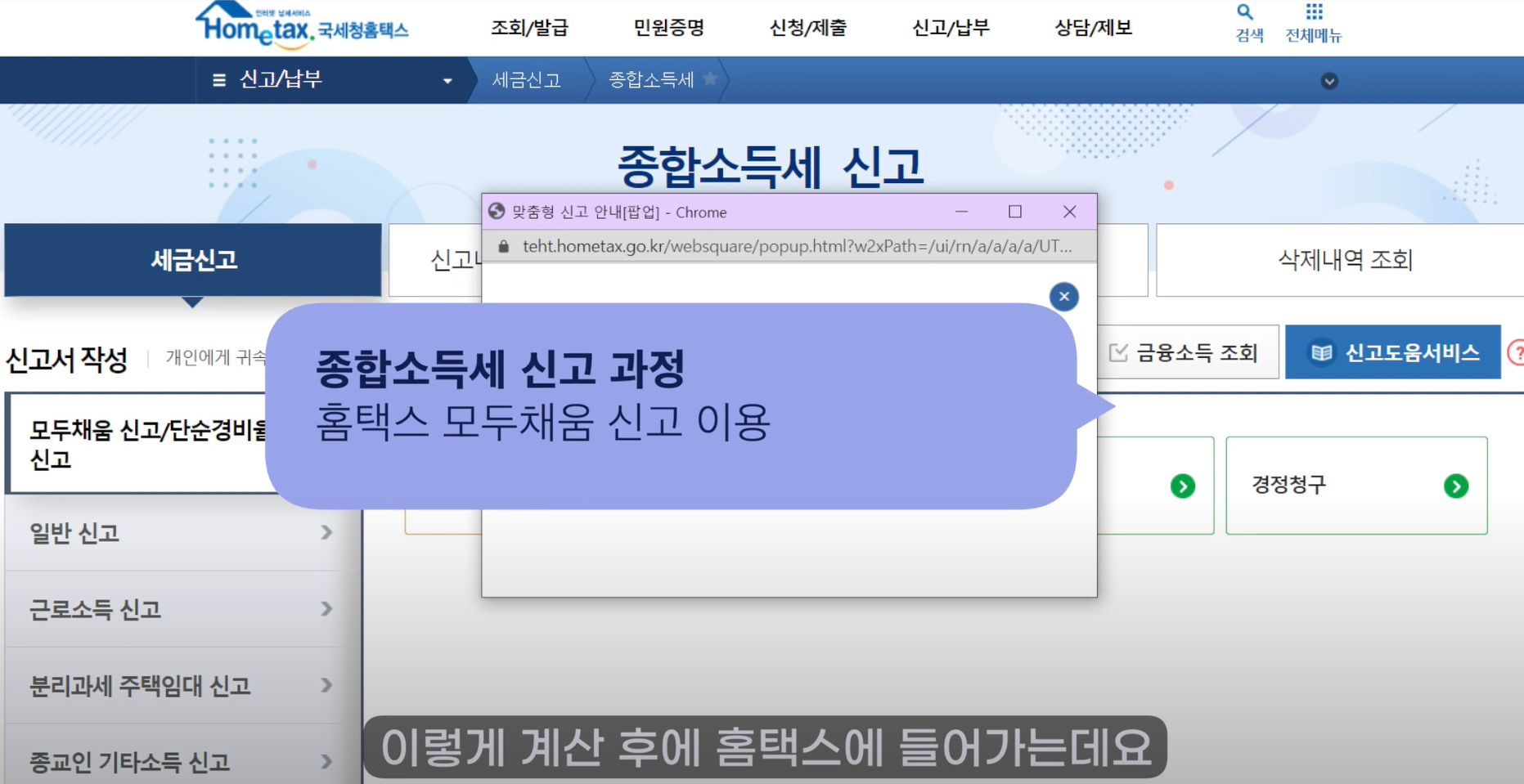Expand the 분리과세 주택임대 신고 chevron
This screenshot has width=1524, height=784.
(x=326, y=685)
